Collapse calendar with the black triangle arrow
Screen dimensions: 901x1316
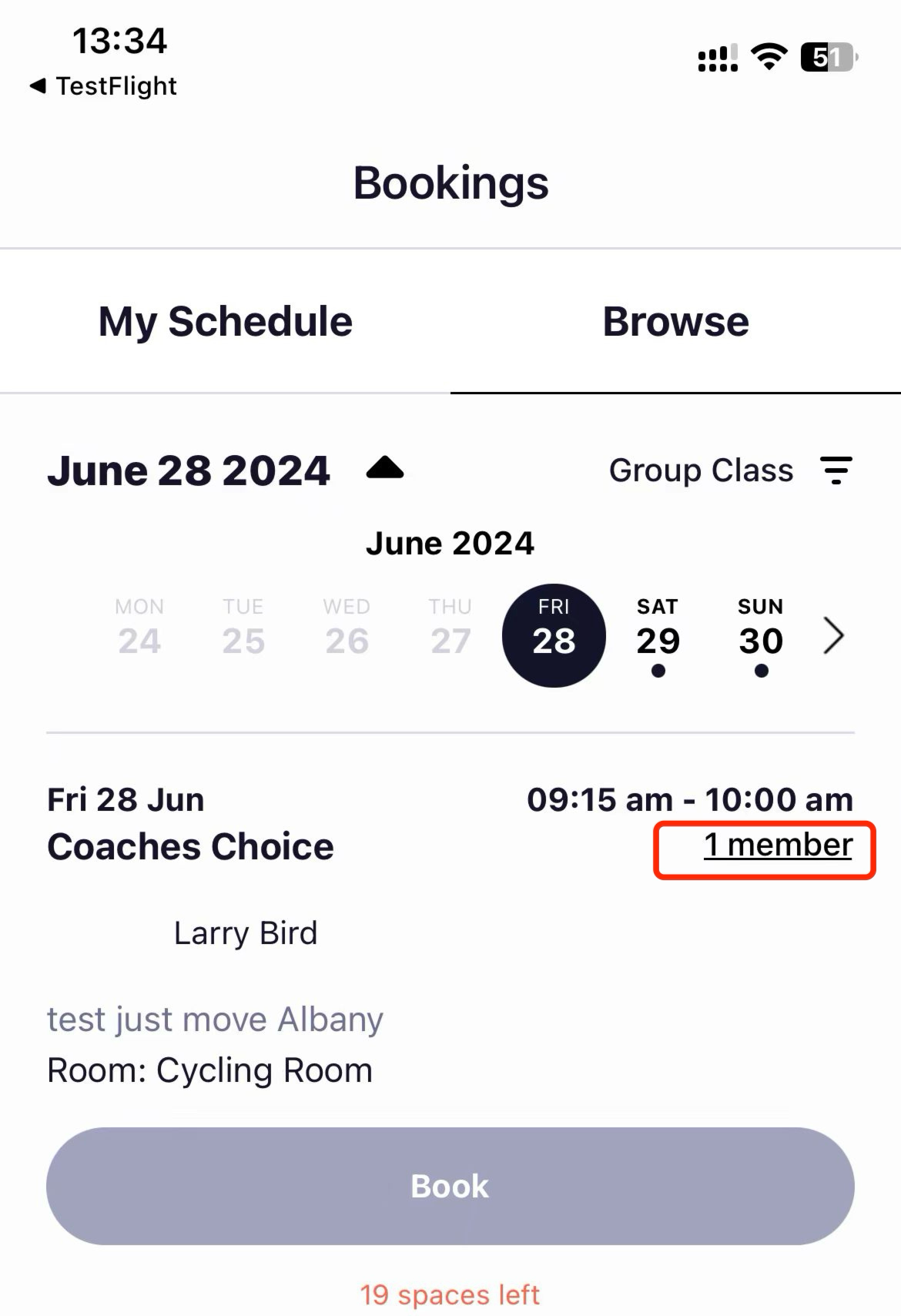pyautogui.click(x=385, y=468)
